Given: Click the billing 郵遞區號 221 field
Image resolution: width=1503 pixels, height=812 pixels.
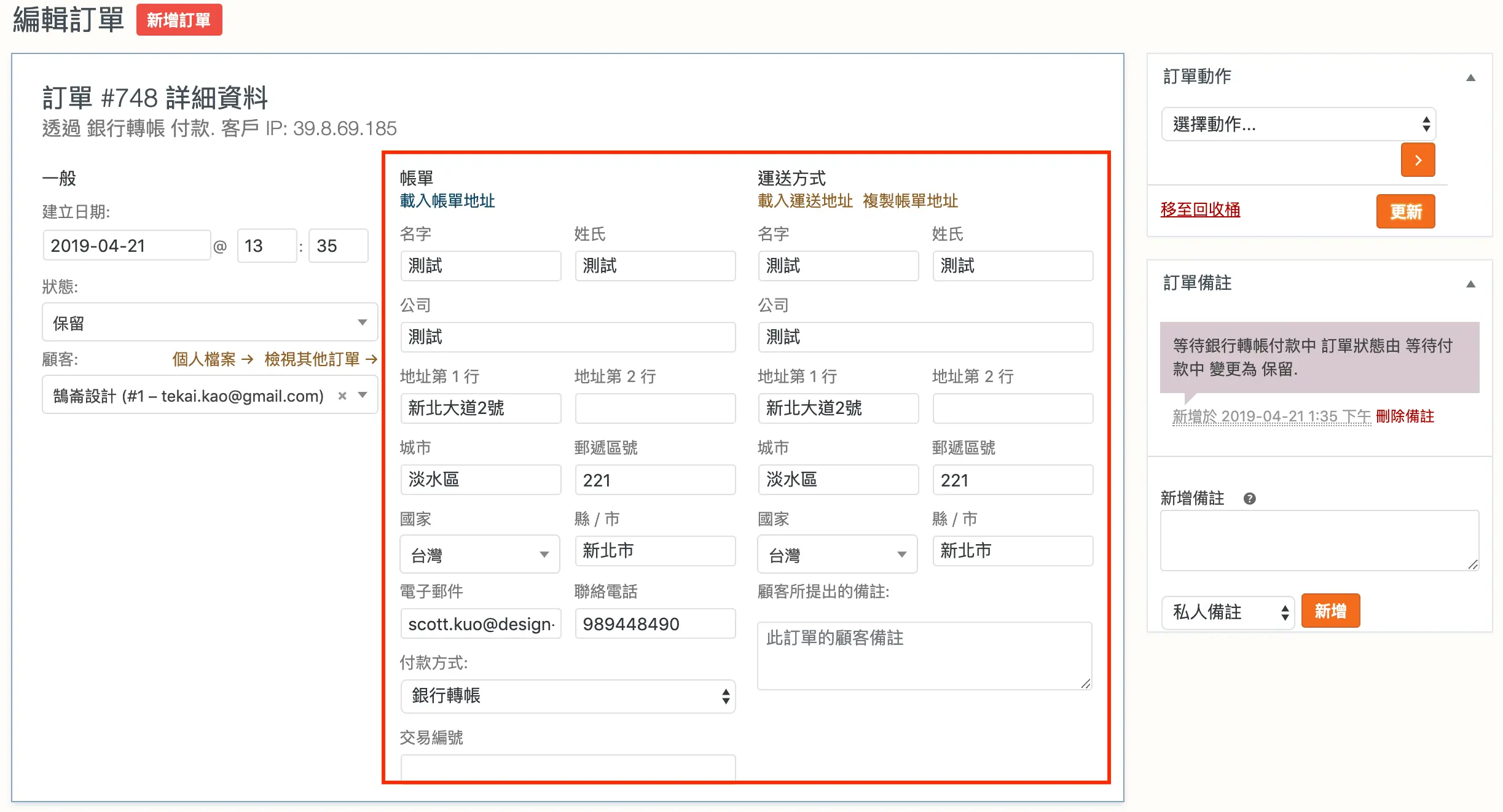Looking at the screenshot, I should tap(655, 480).
